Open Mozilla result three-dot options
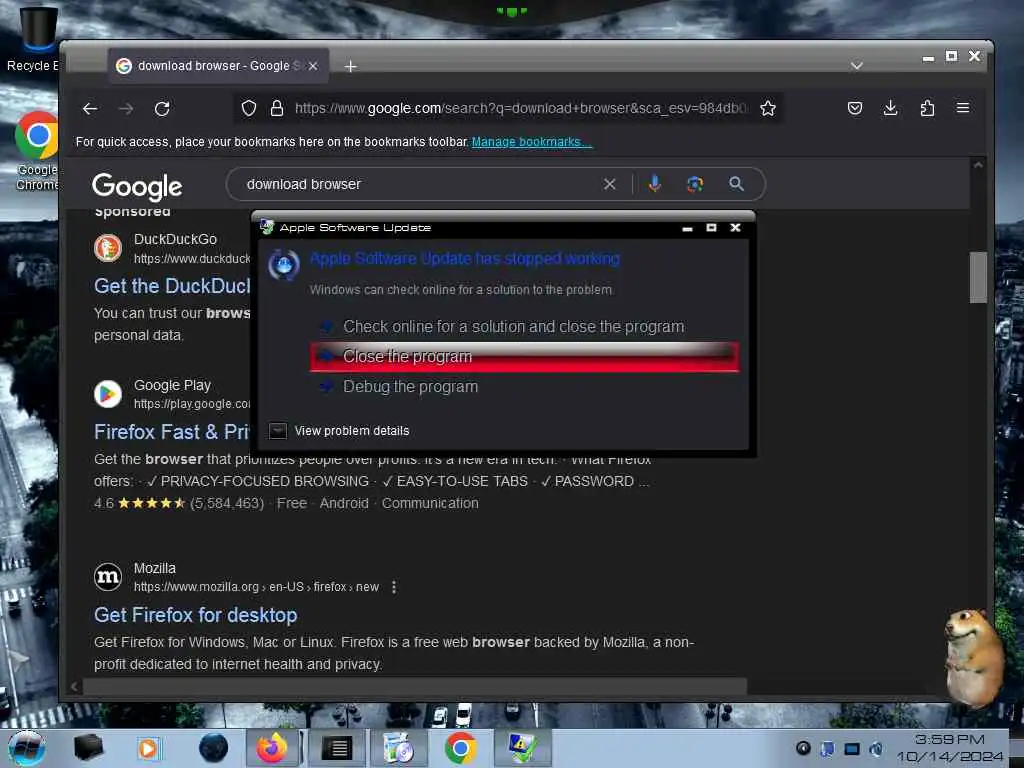The image size is (1024, 768). click(394, 587)
